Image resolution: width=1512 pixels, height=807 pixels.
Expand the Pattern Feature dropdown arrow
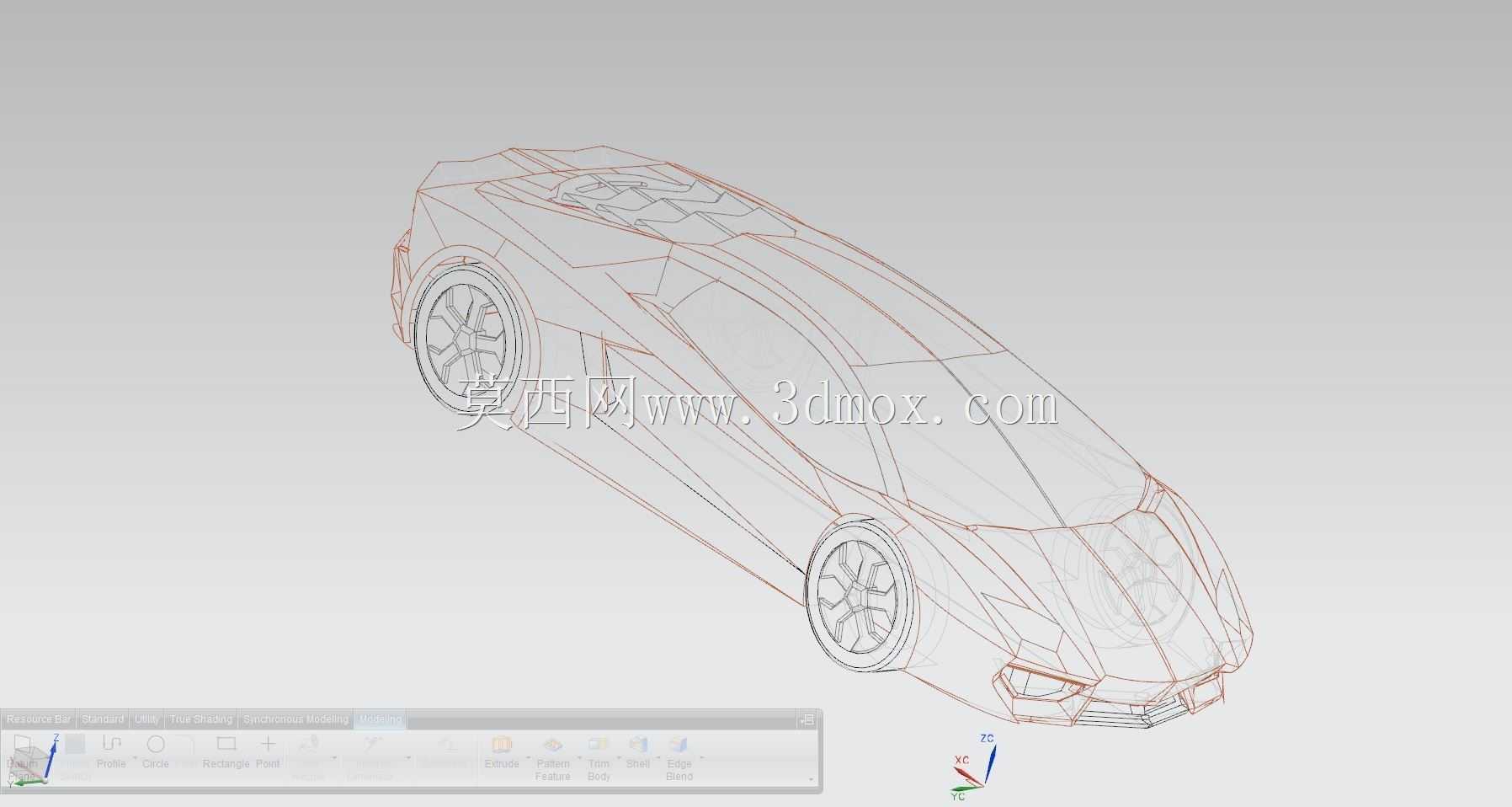coord(579,758)
